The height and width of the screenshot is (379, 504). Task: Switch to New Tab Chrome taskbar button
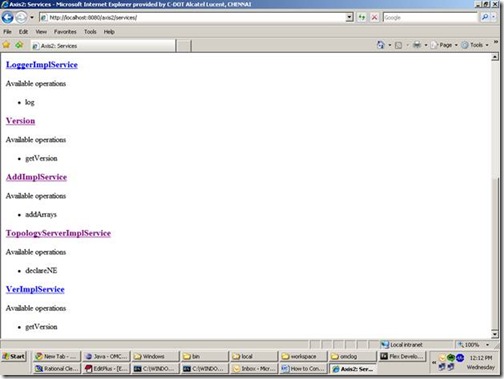[x=56, y=356]
